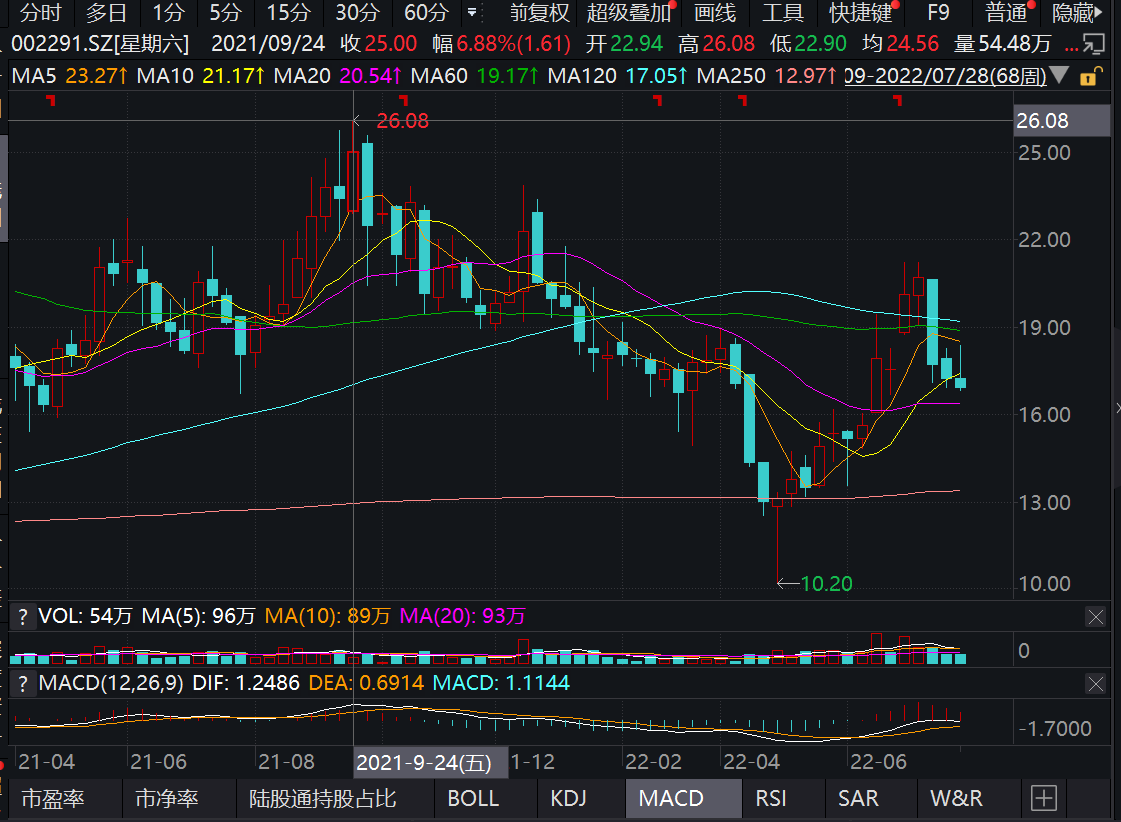Click the right-edge panel expand arrow
The height and width of the screenshot is (822, 1121).
point(1117,408)
